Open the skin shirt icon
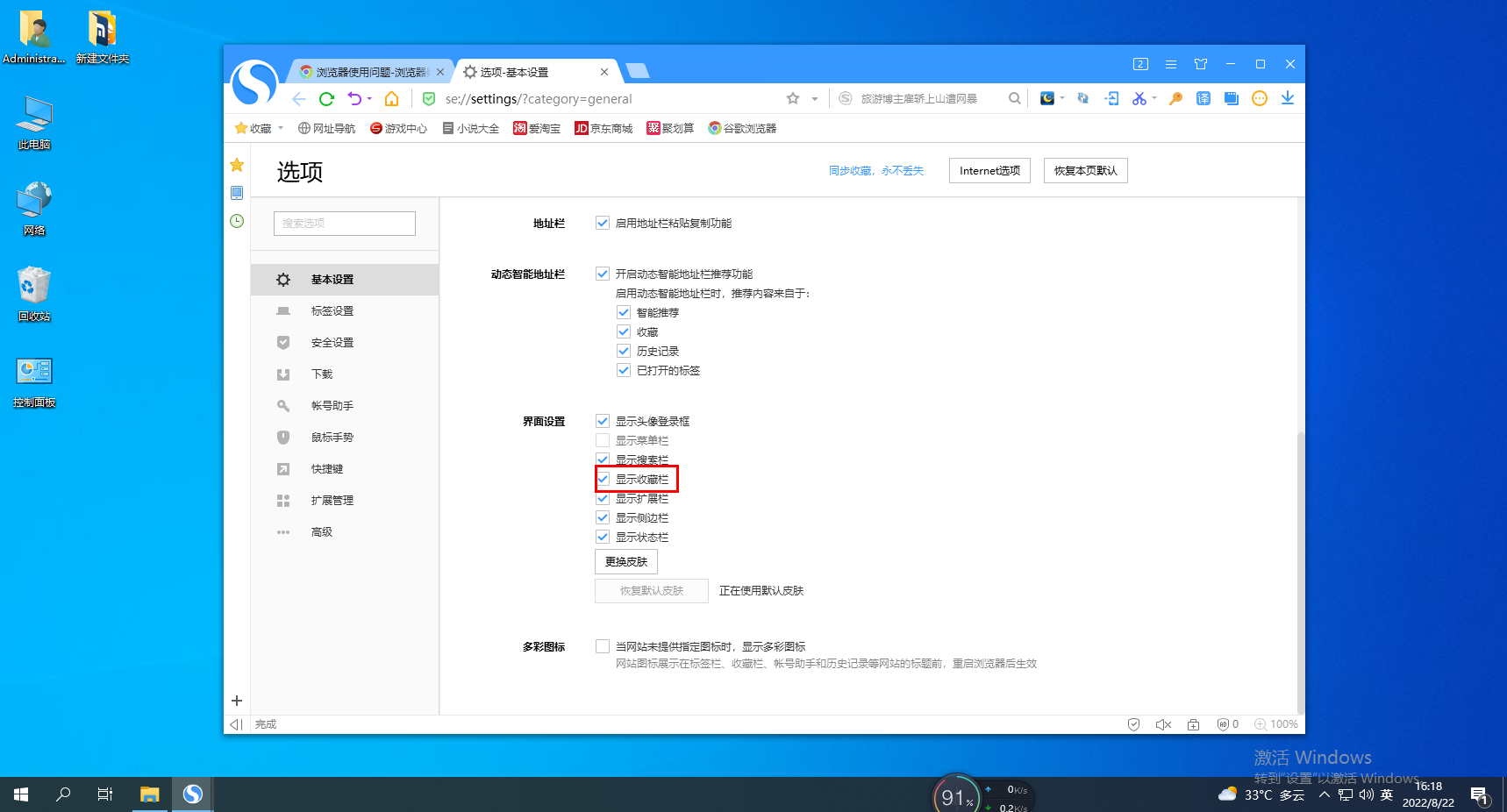Image resolution: width=1507 pixels, height=812 pixels. 1201,64
